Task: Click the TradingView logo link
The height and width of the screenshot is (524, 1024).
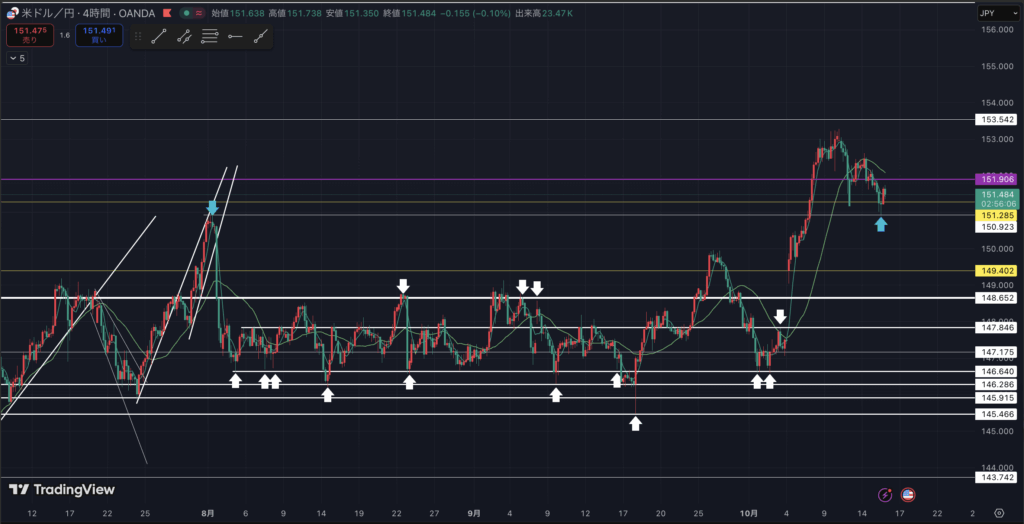Action: pyautogui.click(x=62, y=490)
